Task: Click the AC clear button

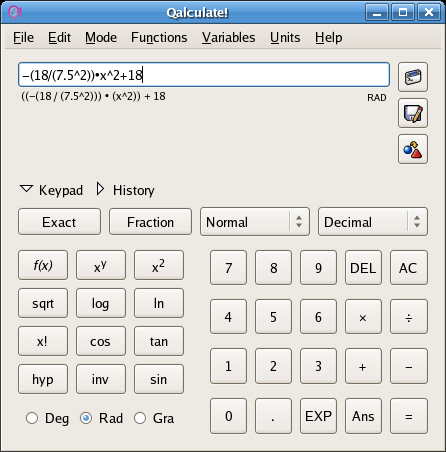Action: coord(409,268)
